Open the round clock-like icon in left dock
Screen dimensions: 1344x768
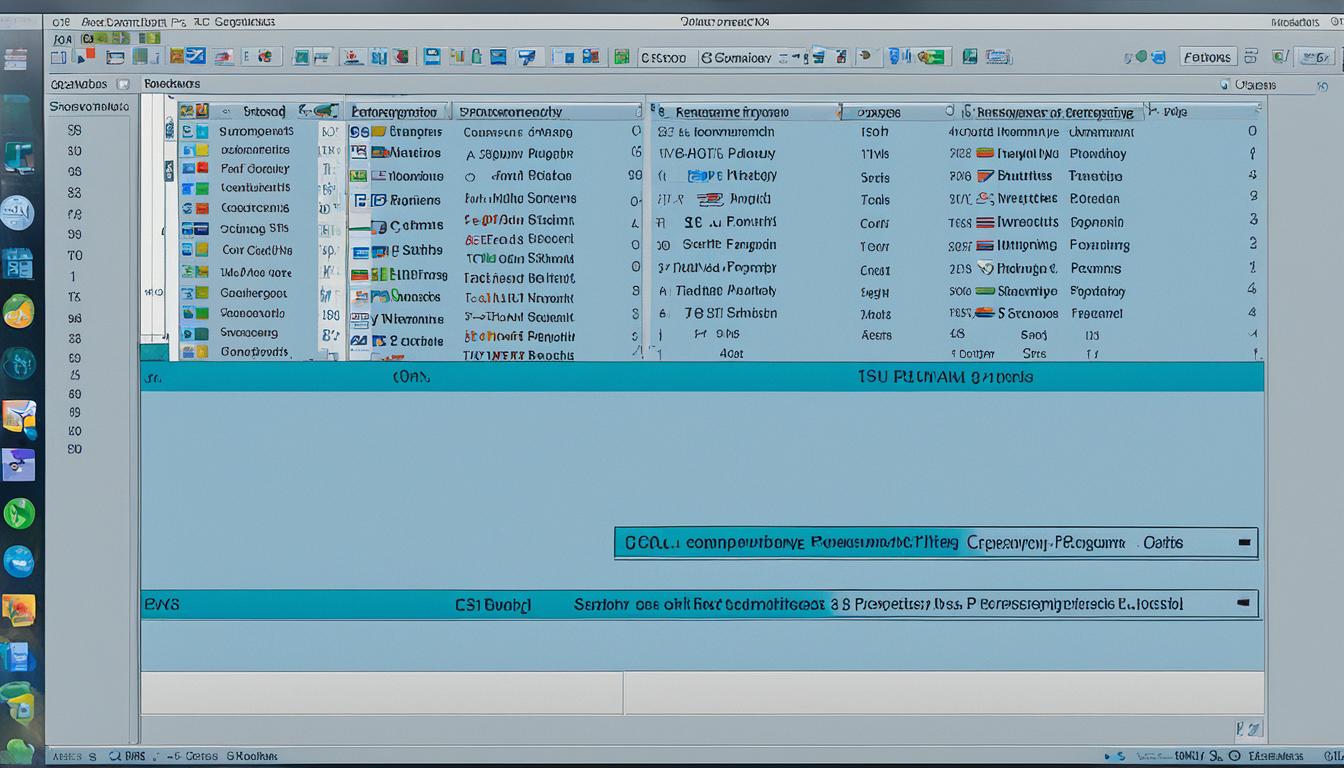17,212
